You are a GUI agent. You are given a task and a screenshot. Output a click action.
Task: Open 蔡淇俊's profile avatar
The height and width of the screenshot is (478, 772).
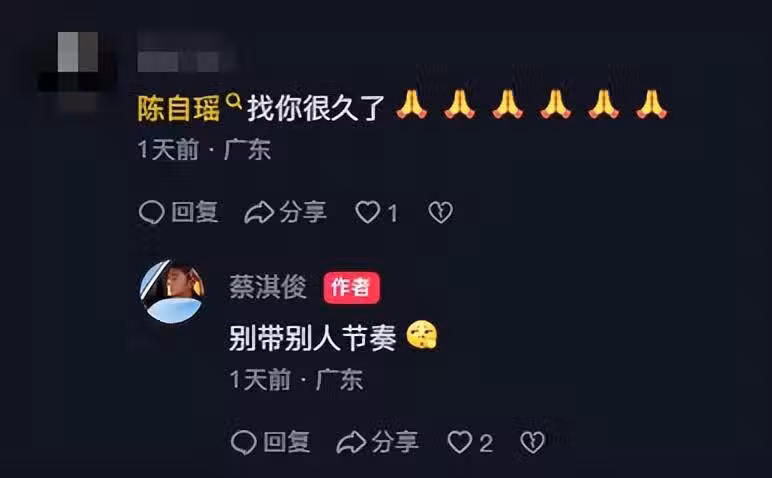click(x=172, y=292)
